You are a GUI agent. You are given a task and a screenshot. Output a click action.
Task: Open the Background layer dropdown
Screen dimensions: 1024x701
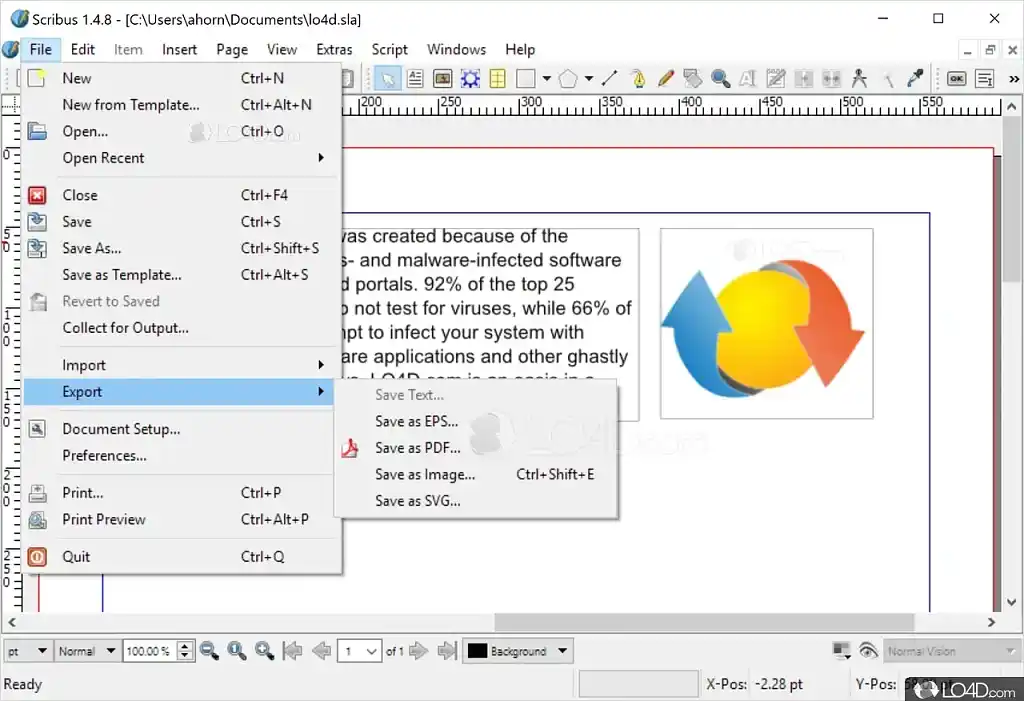tap(518, 651)
